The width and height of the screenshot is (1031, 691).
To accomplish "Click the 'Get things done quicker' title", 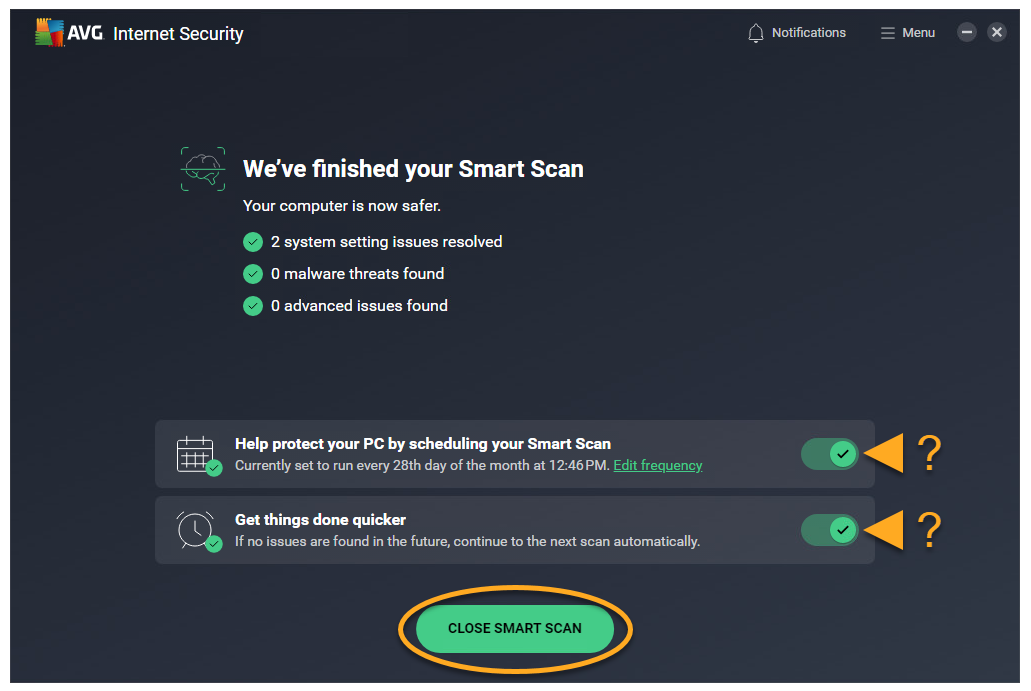I will [320, 520].
